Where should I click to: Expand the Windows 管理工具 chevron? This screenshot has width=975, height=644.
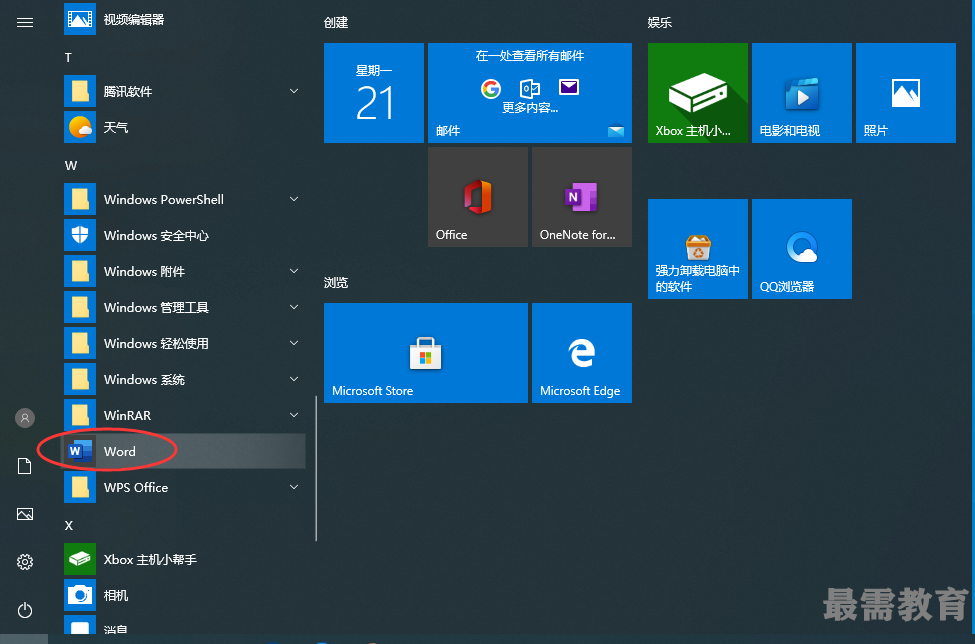click(294, 308)
